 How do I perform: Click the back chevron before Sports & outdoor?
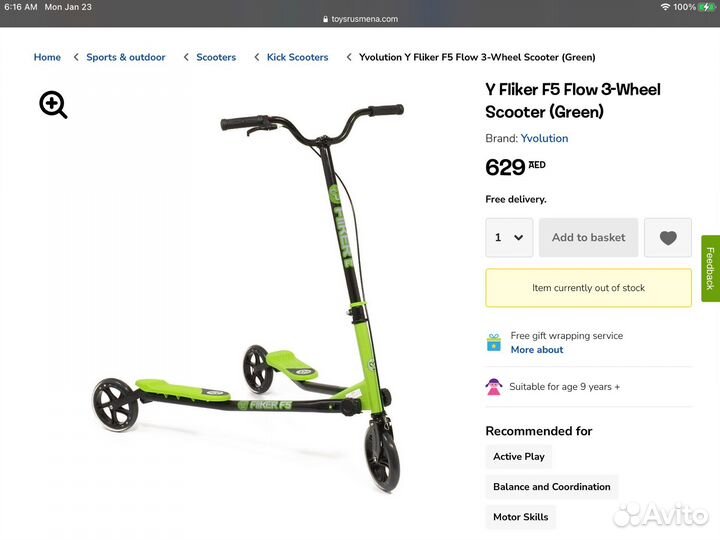[76, 57]
